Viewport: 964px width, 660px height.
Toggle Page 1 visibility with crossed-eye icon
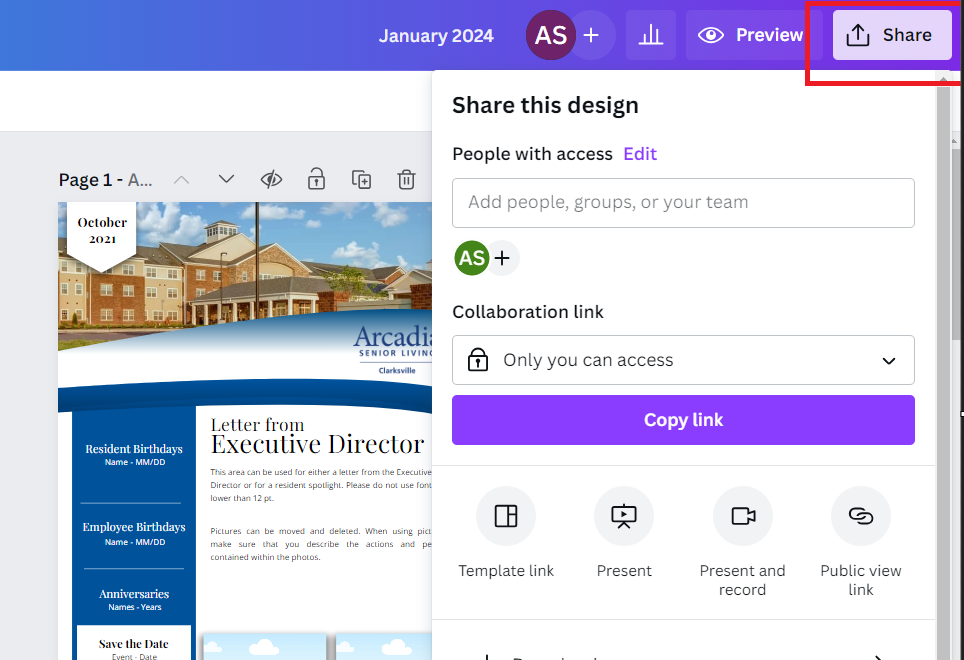point(271,179)
